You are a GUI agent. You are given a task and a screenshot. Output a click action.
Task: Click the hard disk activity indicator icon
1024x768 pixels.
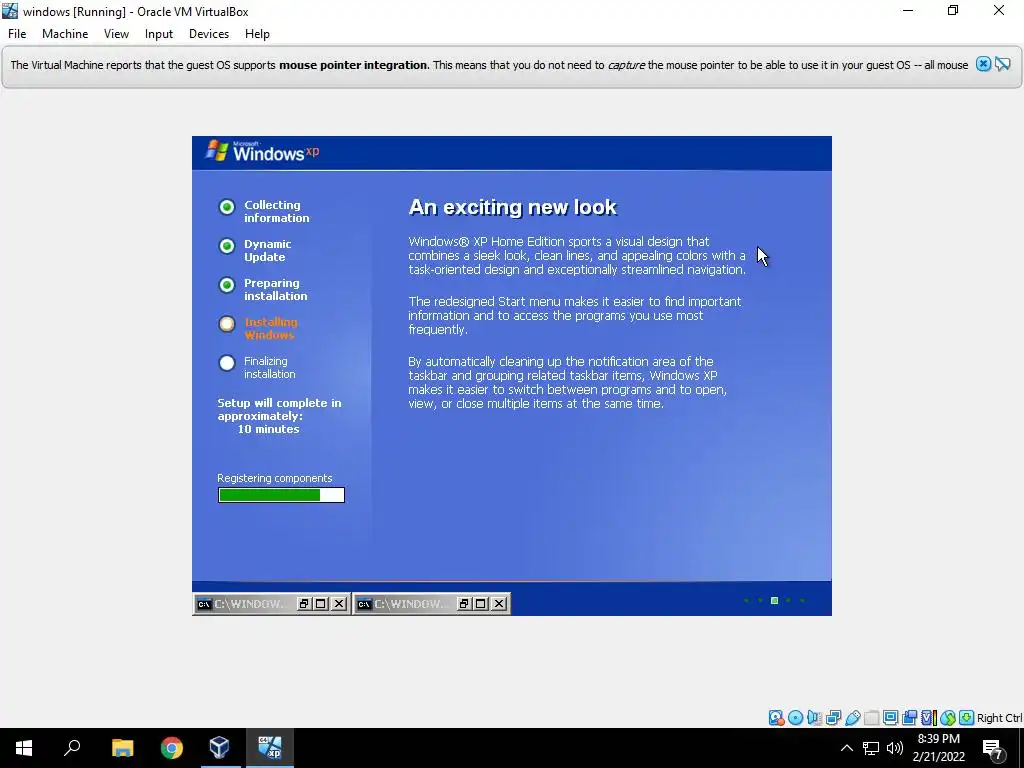pos(776,718)
